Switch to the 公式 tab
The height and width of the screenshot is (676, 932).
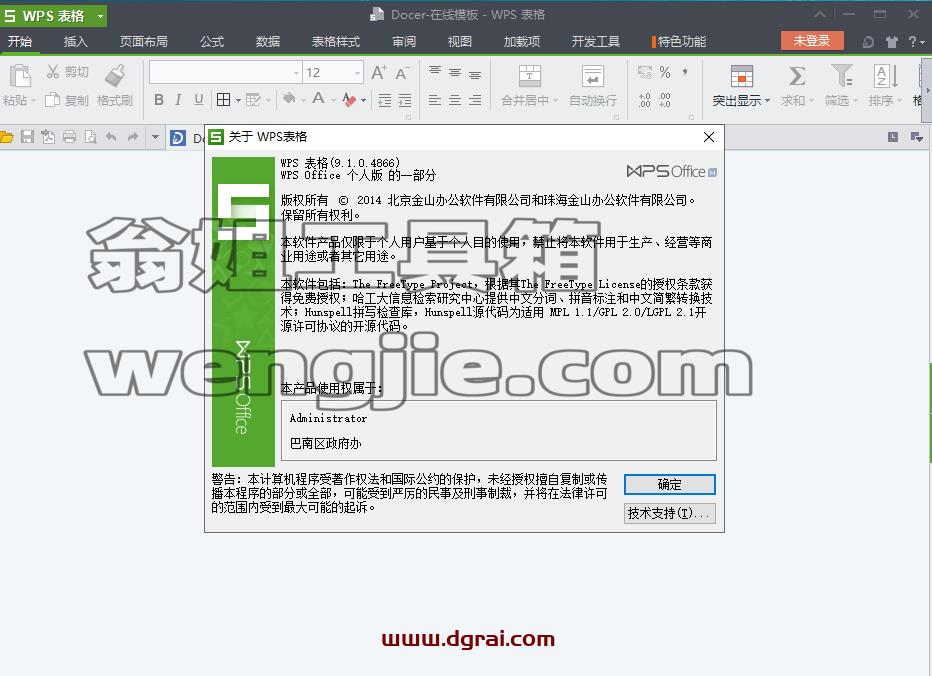coord(212,41)
